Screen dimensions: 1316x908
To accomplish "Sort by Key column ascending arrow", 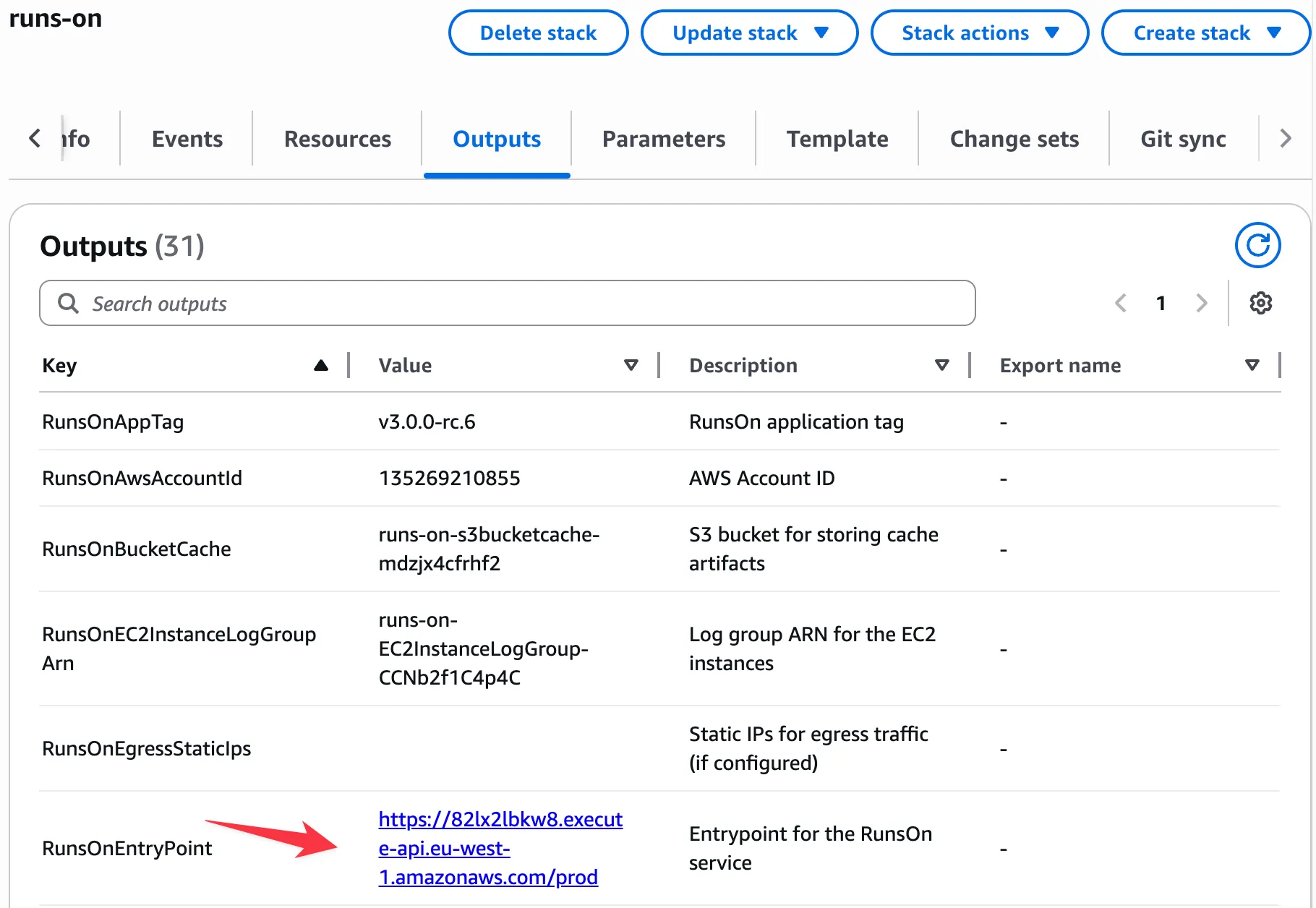I will pyautogui.click(x=321, y=365).
